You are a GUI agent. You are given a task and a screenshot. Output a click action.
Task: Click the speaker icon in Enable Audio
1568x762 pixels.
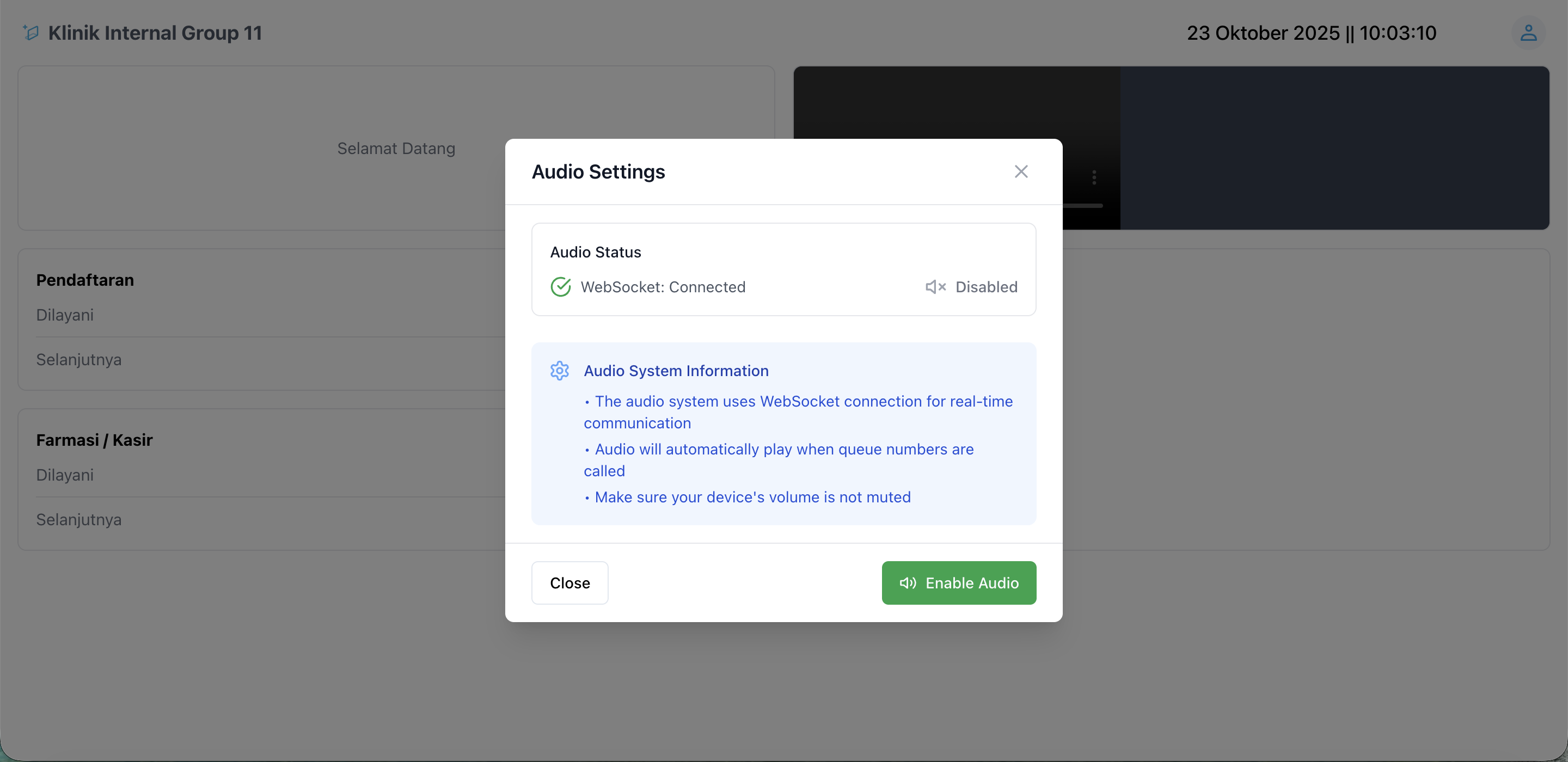(908, 583)
